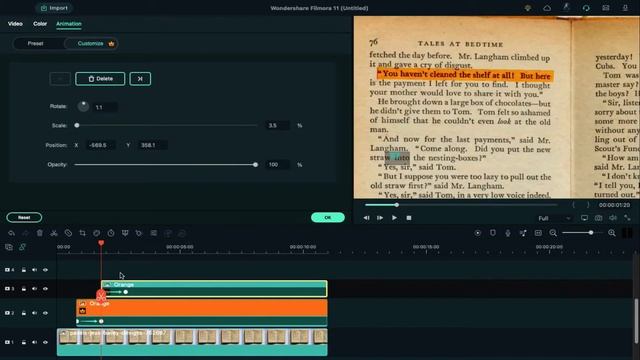
Task: Click the preview volume icon
Action: pos(613,218)
